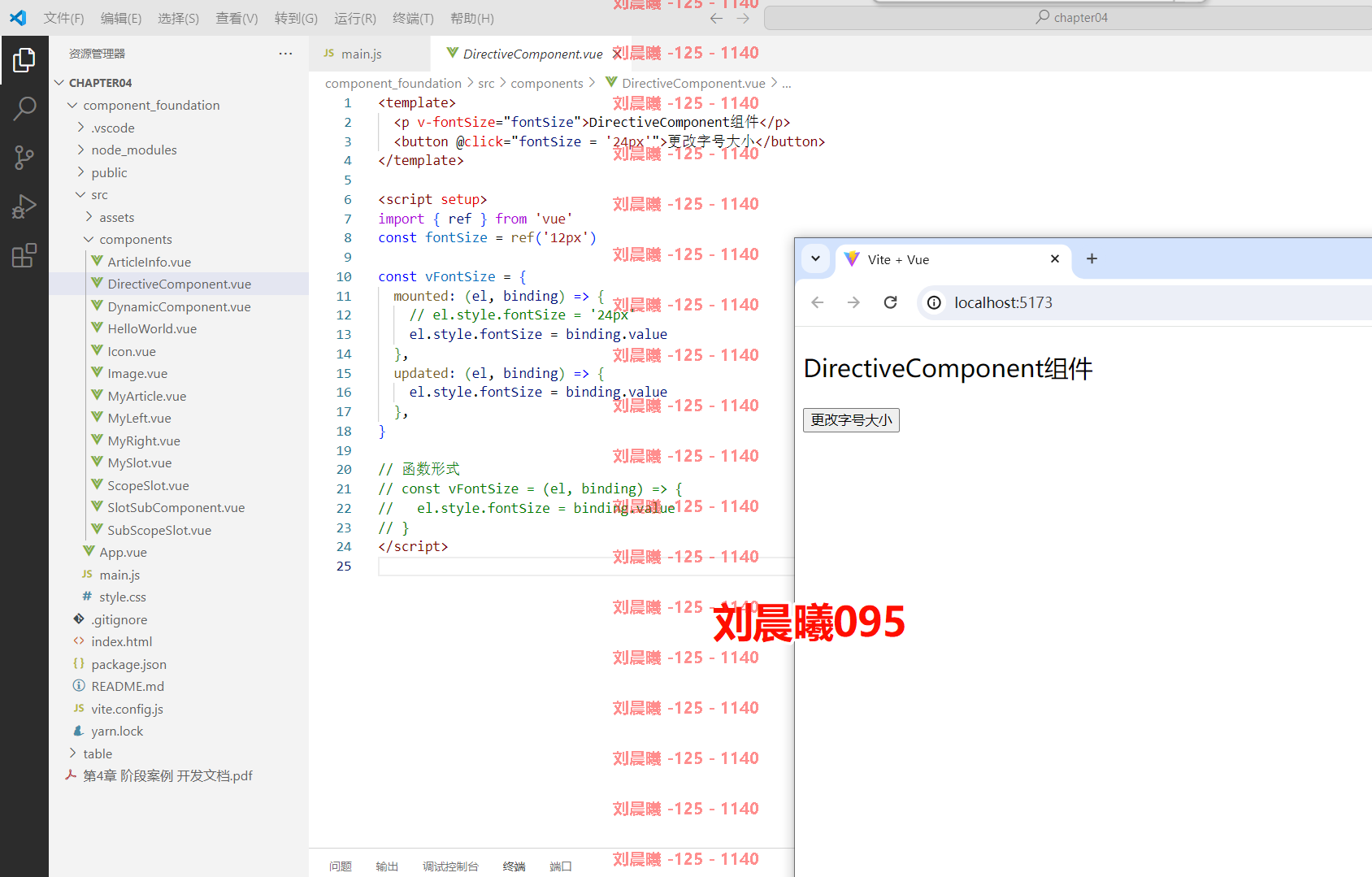Open style.css in the explorer

click(179, 597)
